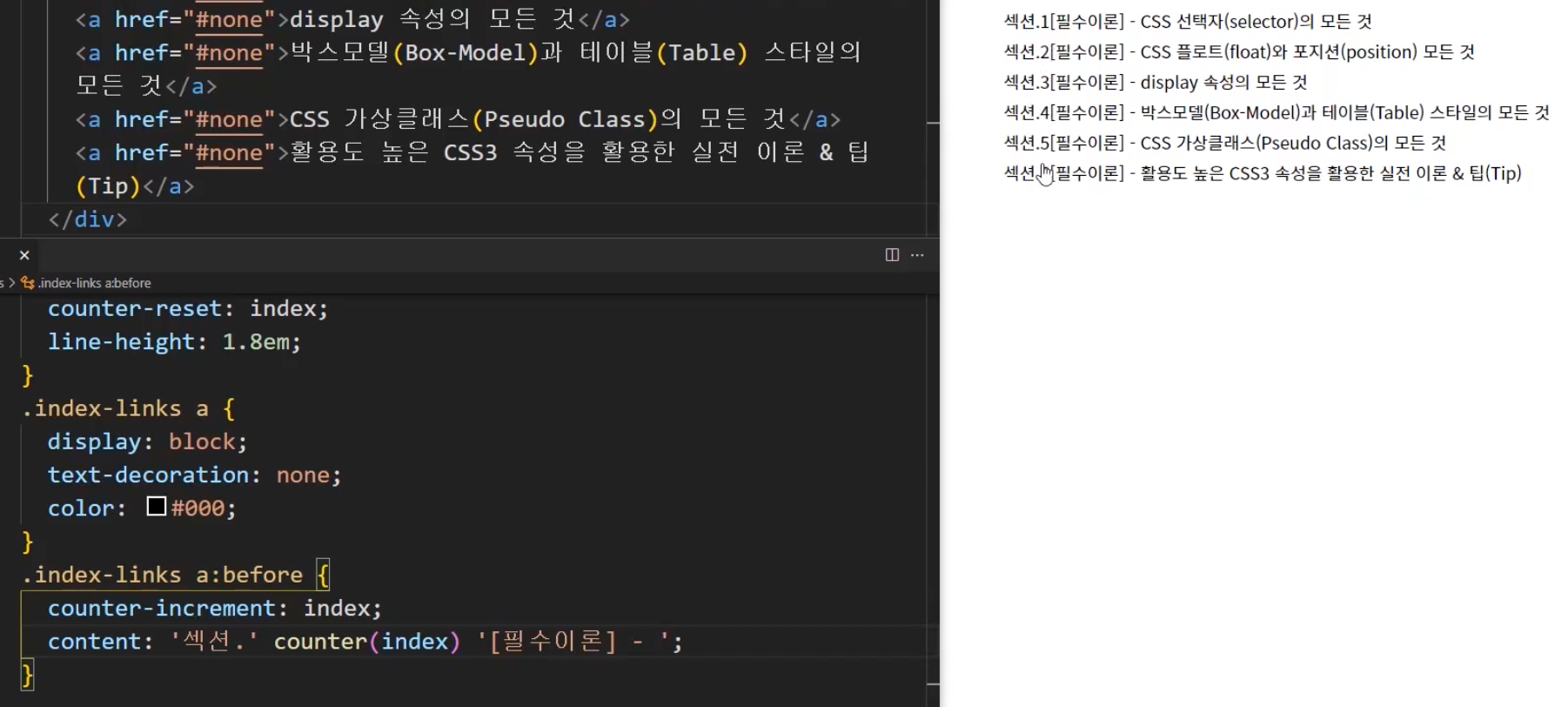Click the #none href for CSS 가상클래스 anchor

tap(229, 119)
